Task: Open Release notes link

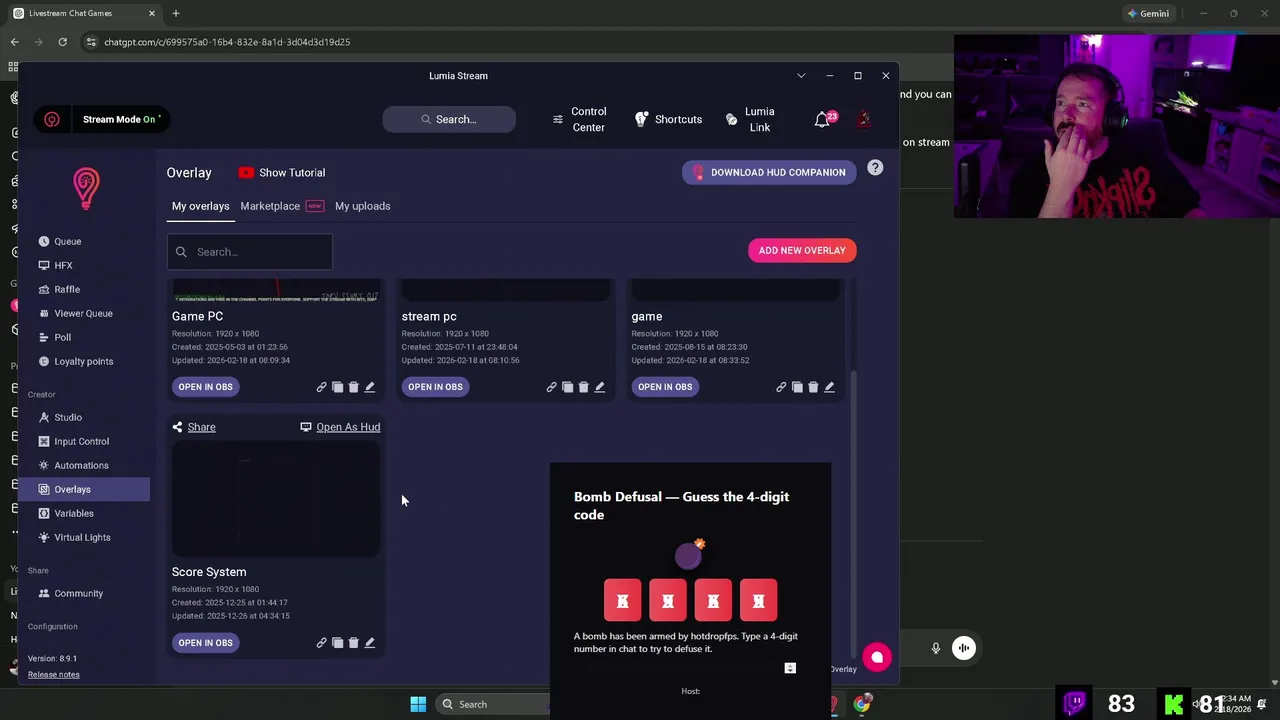Action: pos(54,674)
